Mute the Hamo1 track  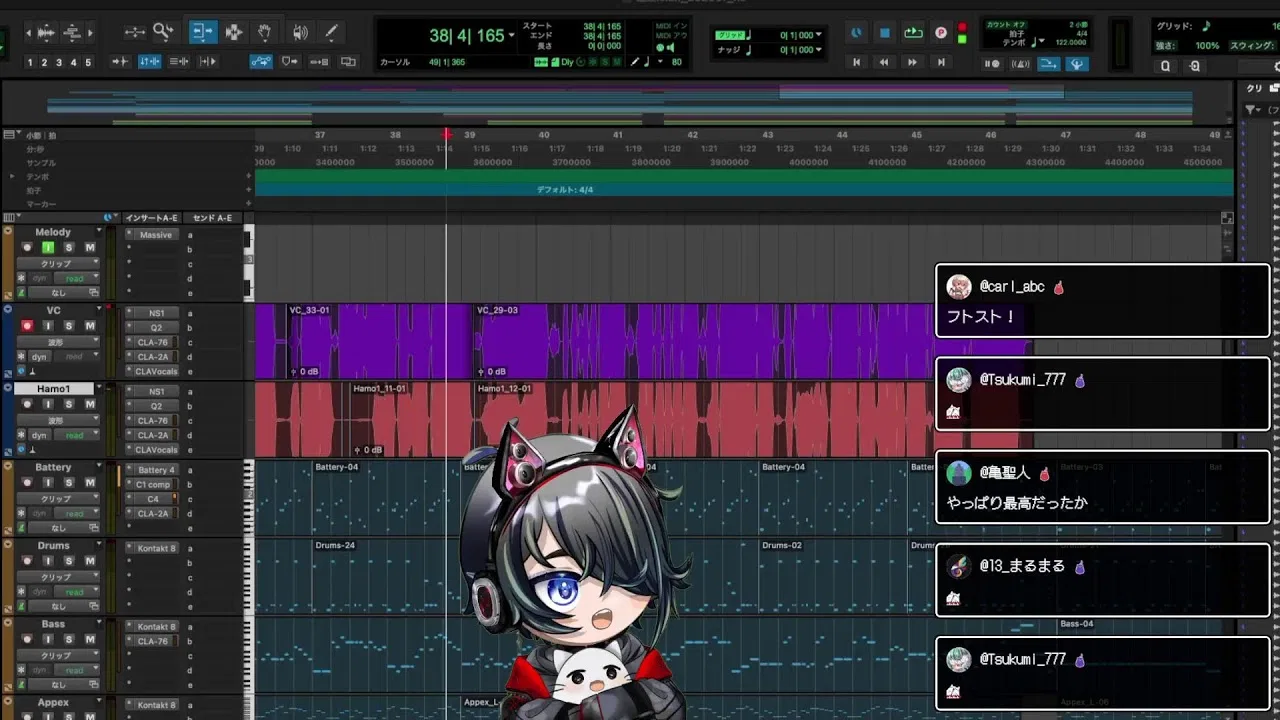tap(90, 404)
